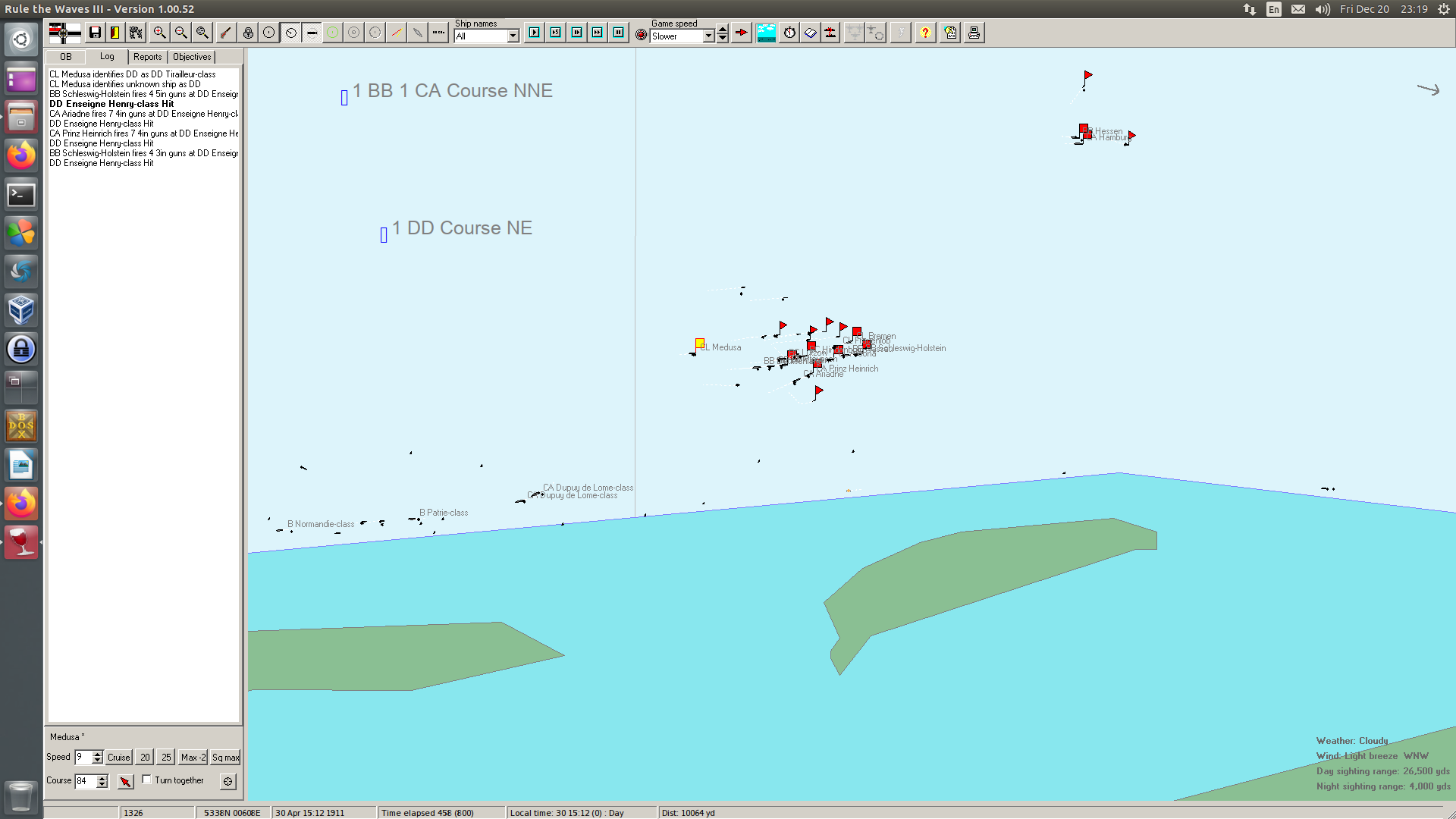The height and width of the screenshot is (819, 1456).
Task: Switch to the Objectives tab
Action: (x=192, y=57)
